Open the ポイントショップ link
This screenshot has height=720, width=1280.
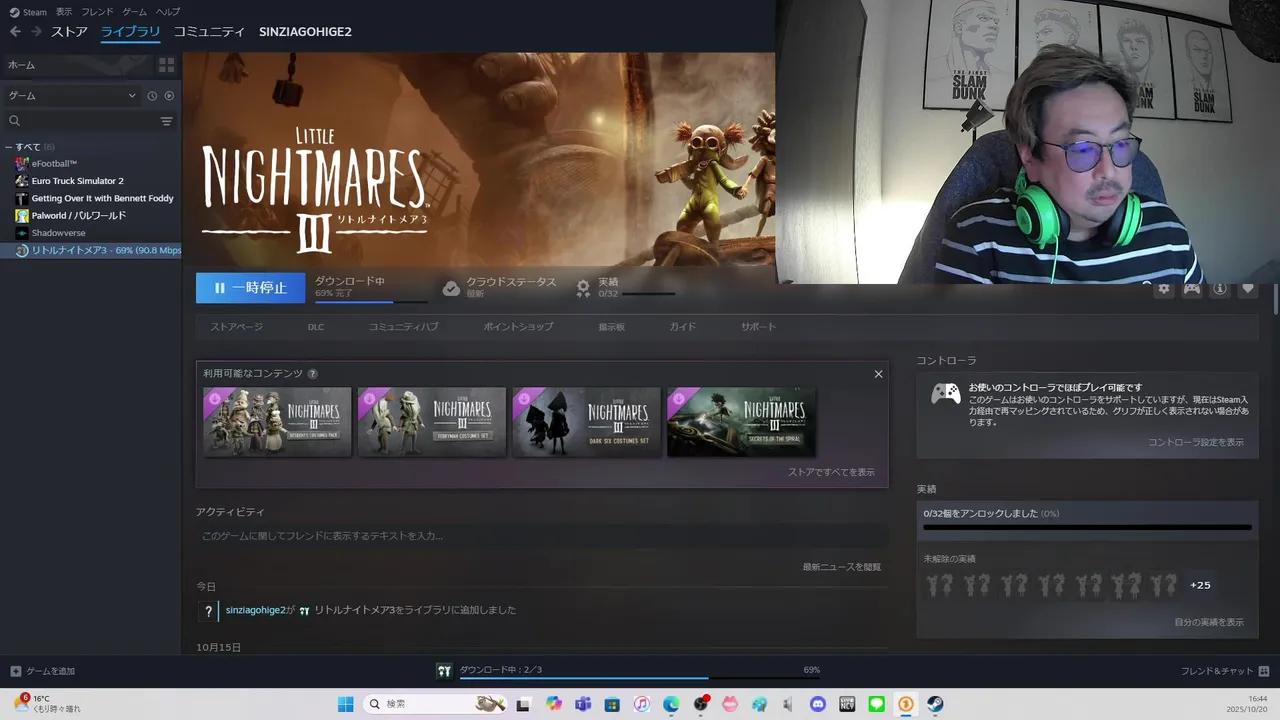[518, 327]
